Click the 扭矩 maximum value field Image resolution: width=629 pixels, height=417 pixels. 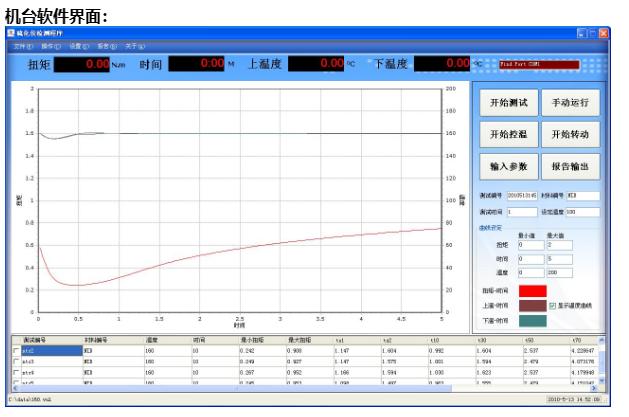560,245
